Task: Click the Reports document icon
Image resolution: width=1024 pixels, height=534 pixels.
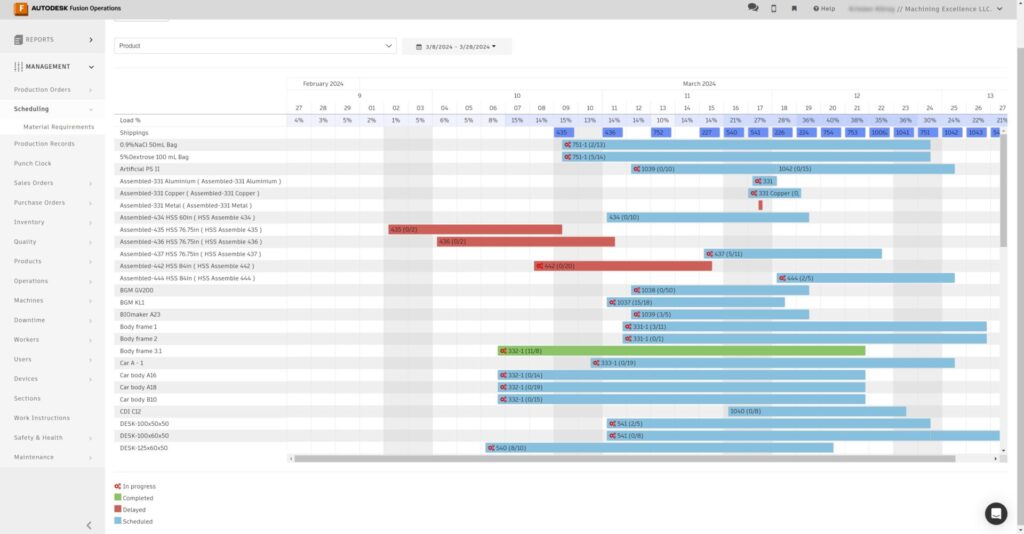Action: click(18, 40)
